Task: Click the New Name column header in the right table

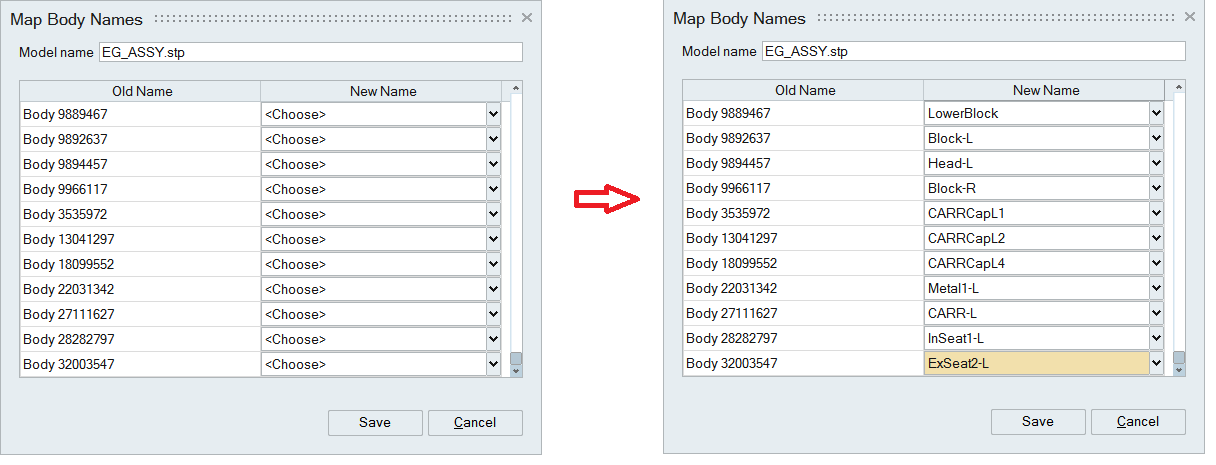Action: (1045, 90)
